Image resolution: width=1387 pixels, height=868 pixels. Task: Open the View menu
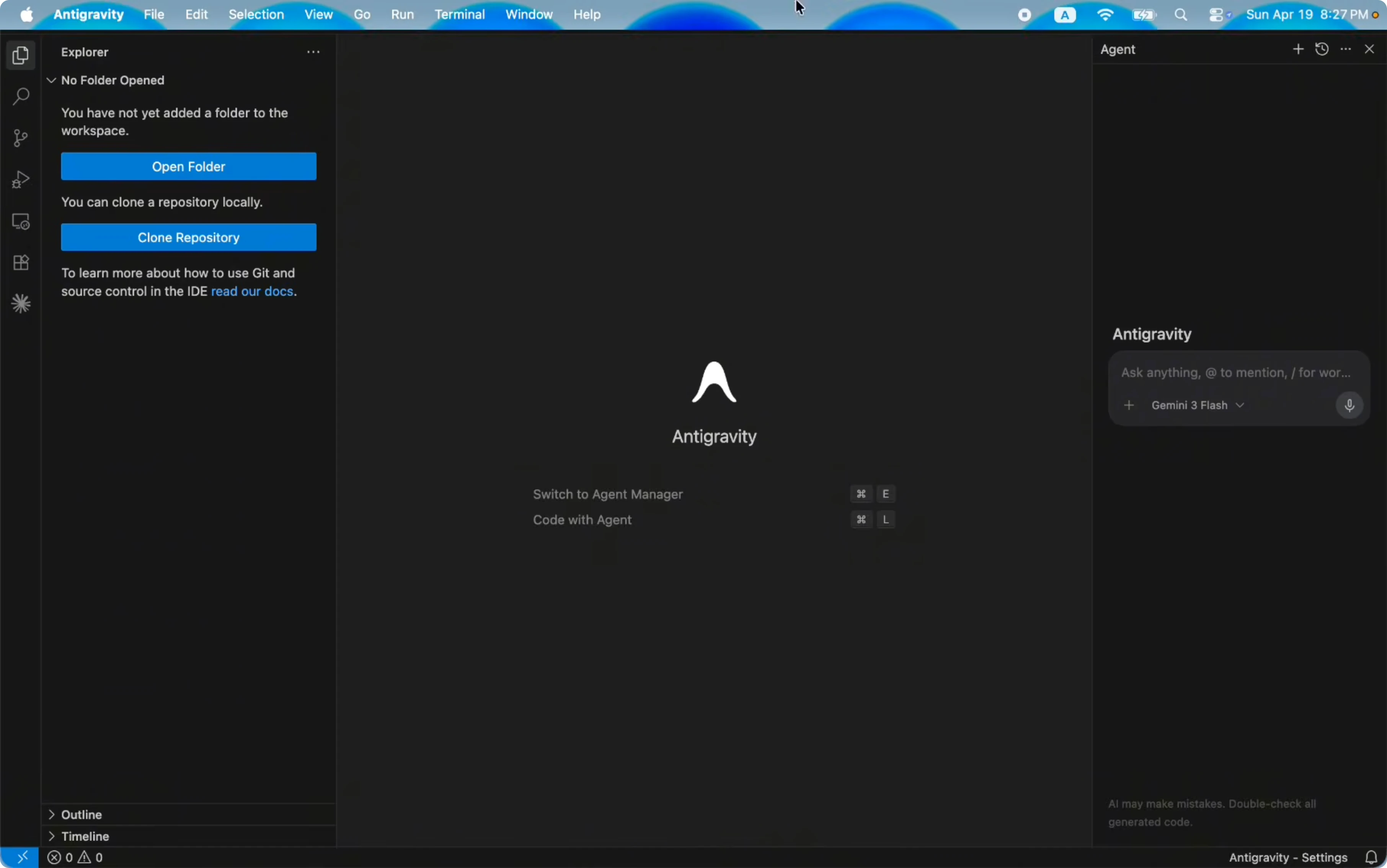pyautogui.click(x=318, y=15)
